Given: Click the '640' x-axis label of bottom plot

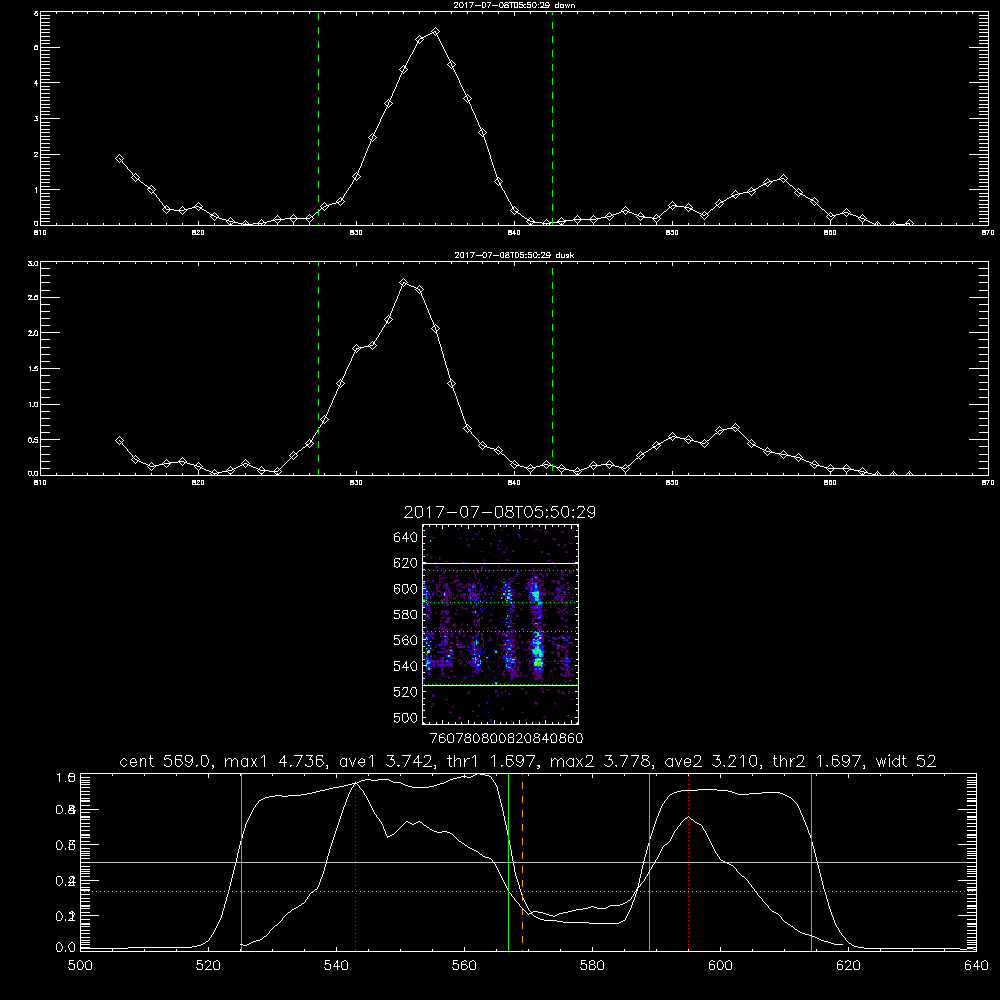Looking at the screenshot, I should pos(976,966).
